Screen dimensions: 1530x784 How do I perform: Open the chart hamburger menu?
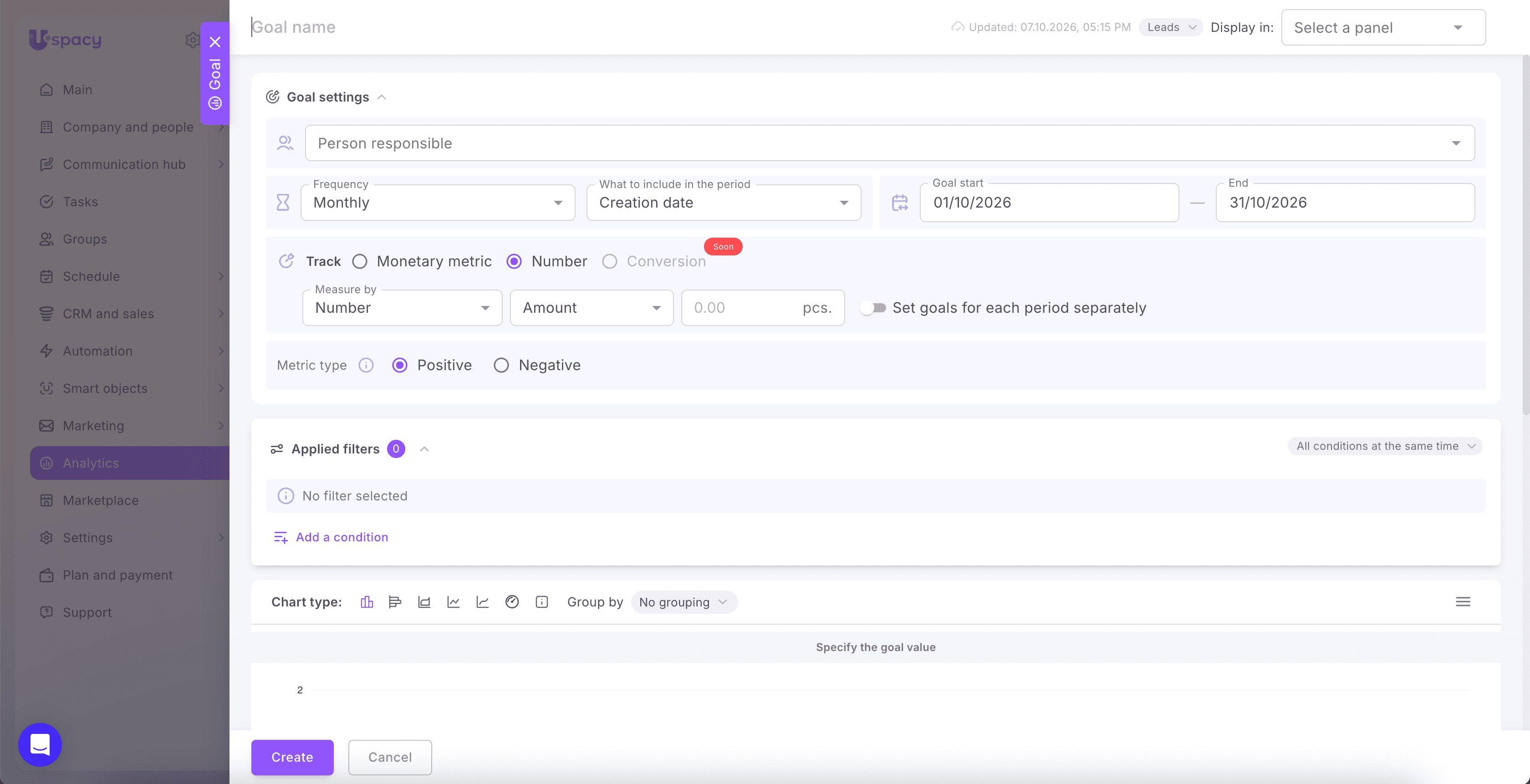pos(1463,602)
